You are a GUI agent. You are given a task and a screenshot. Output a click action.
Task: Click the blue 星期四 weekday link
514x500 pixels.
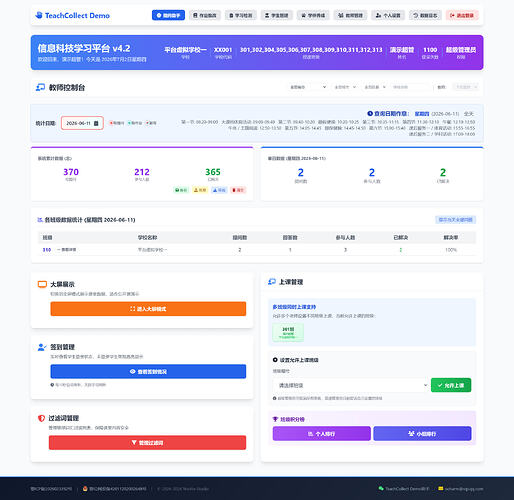(422, 114)
